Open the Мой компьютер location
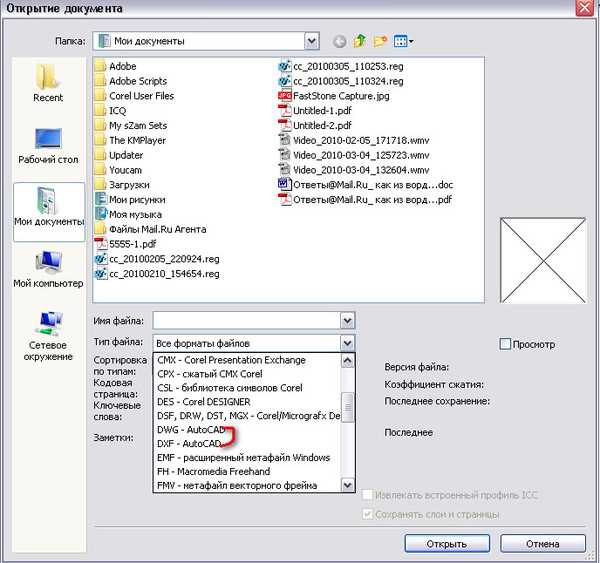This screenshot has width=600, height=563. pos(48,269)
